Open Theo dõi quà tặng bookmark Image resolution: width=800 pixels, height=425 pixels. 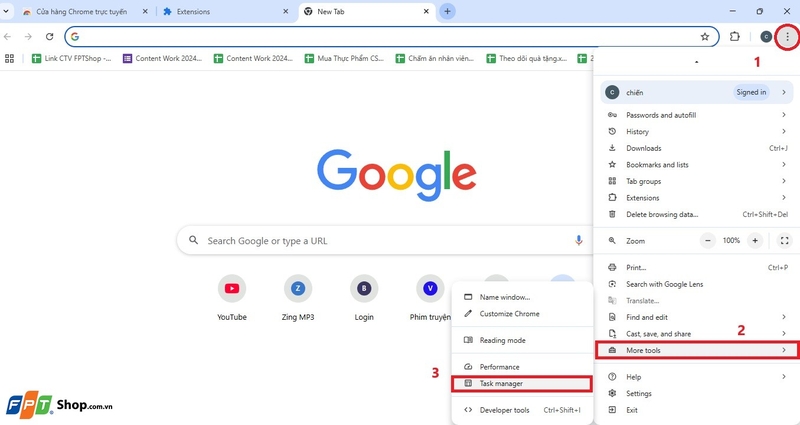(x=527, y=59)
